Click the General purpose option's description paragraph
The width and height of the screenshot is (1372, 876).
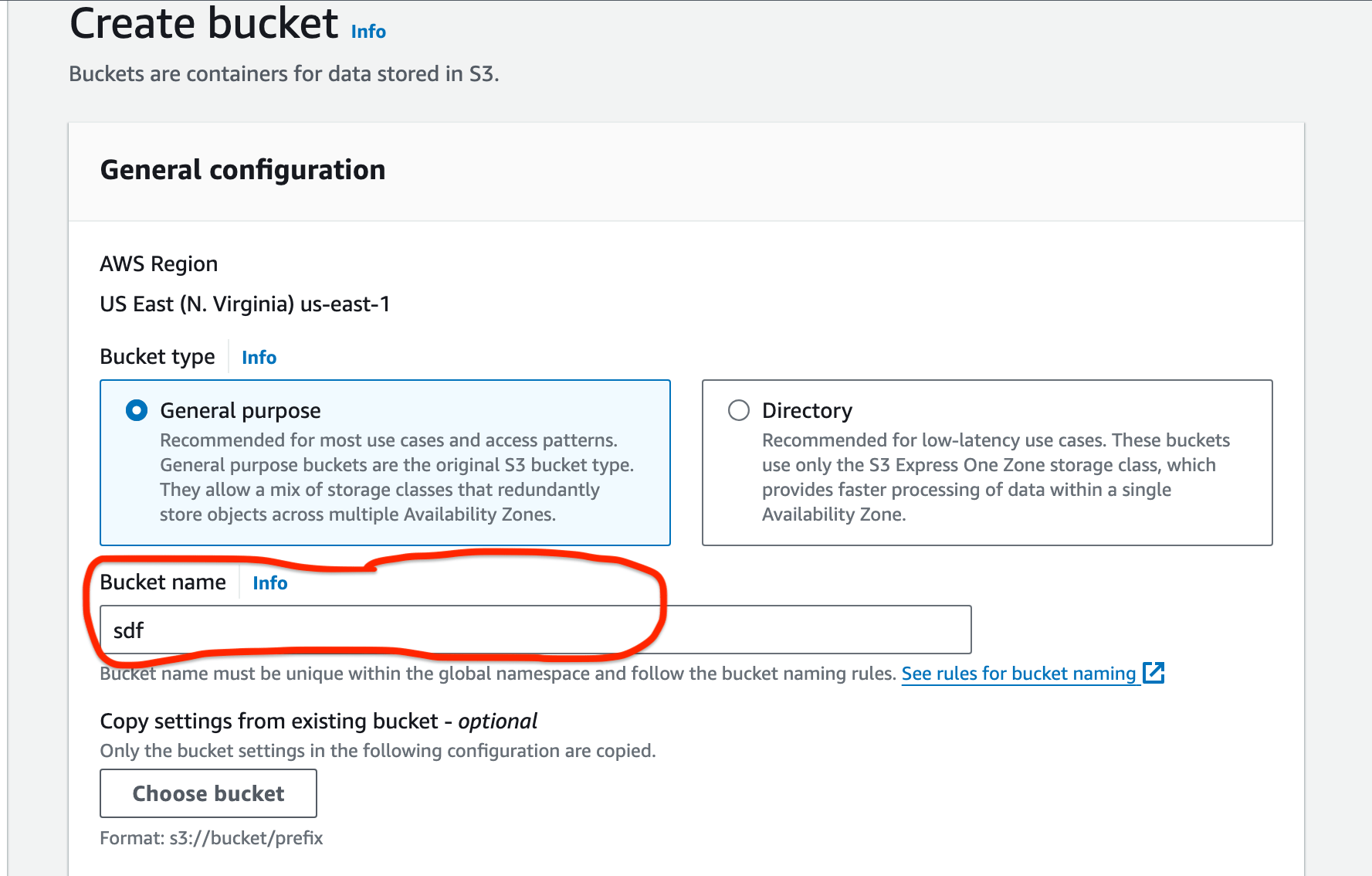tap(396, 477)
